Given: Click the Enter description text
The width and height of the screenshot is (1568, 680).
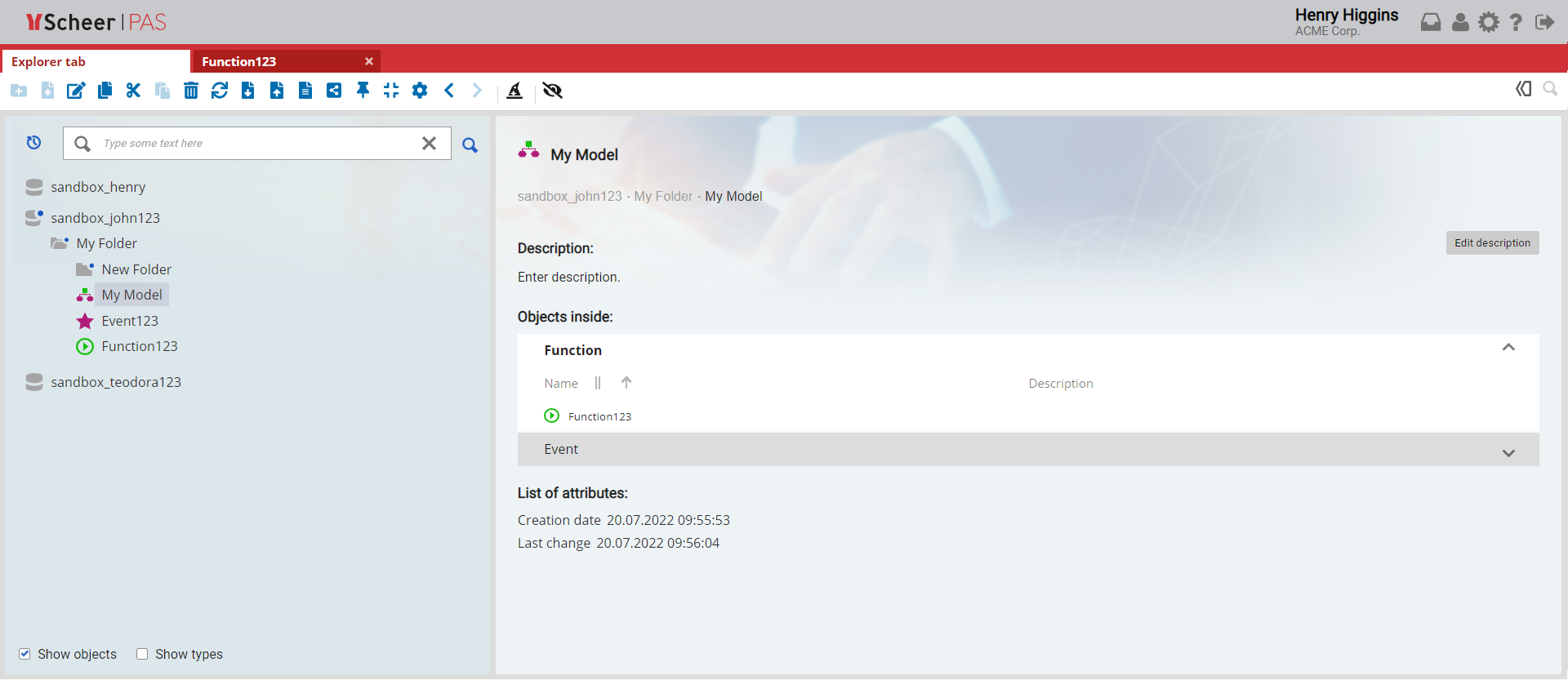Looking at the screenshot, I should click(569, 278).
